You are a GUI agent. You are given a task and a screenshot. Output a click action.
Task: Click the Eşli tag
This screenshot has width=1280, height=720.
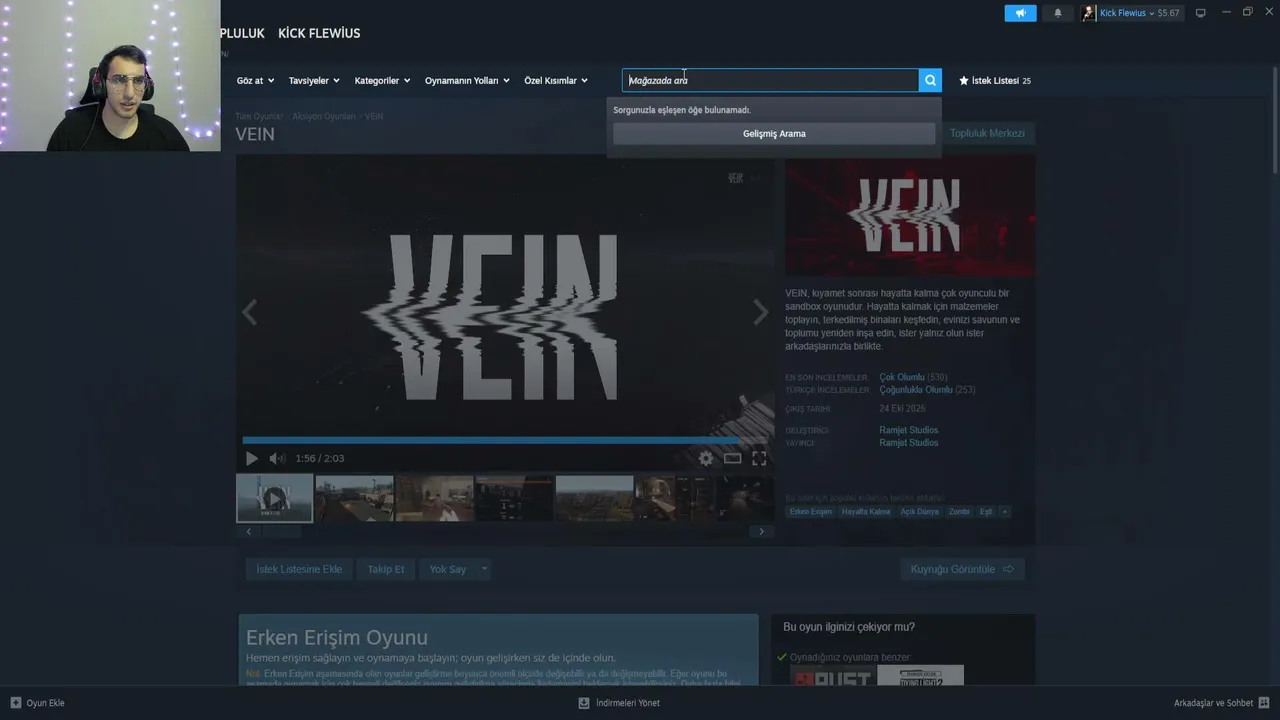tap(986, 511)
